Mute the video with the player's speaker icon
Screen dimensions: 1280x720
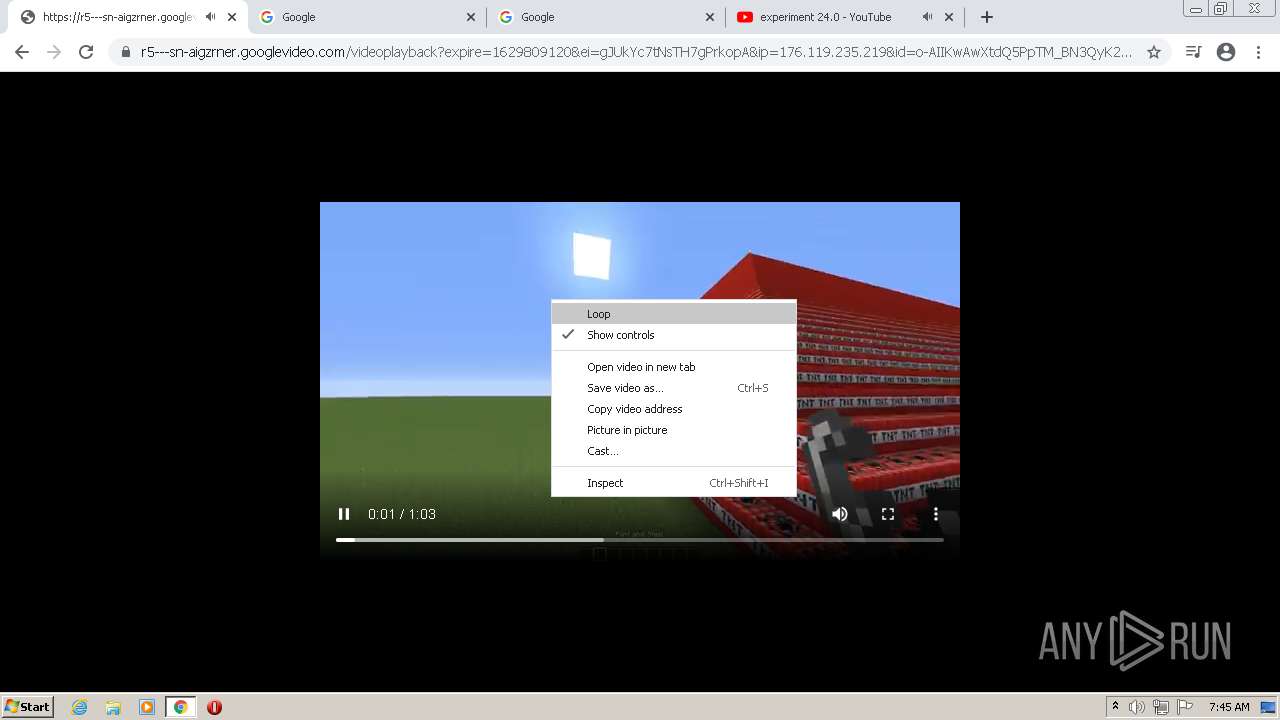pyautogui.click(x=840, y=514)
